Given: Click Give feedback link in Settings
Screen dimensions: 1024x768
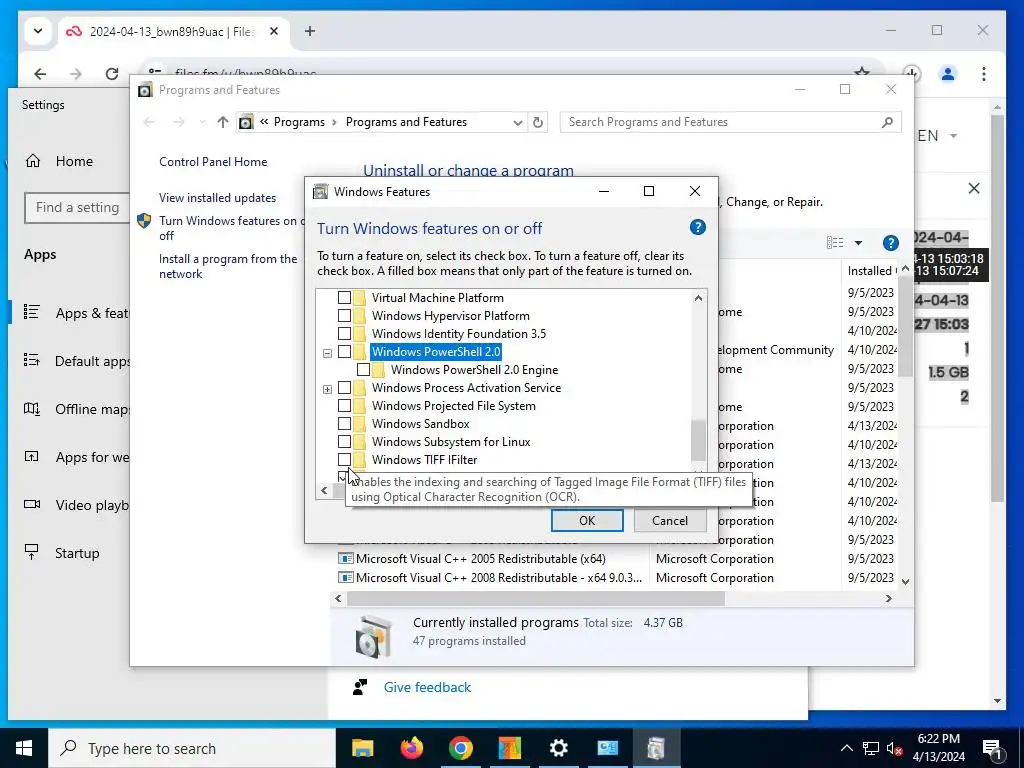Looking at the screenshot, I should (427, 687).
